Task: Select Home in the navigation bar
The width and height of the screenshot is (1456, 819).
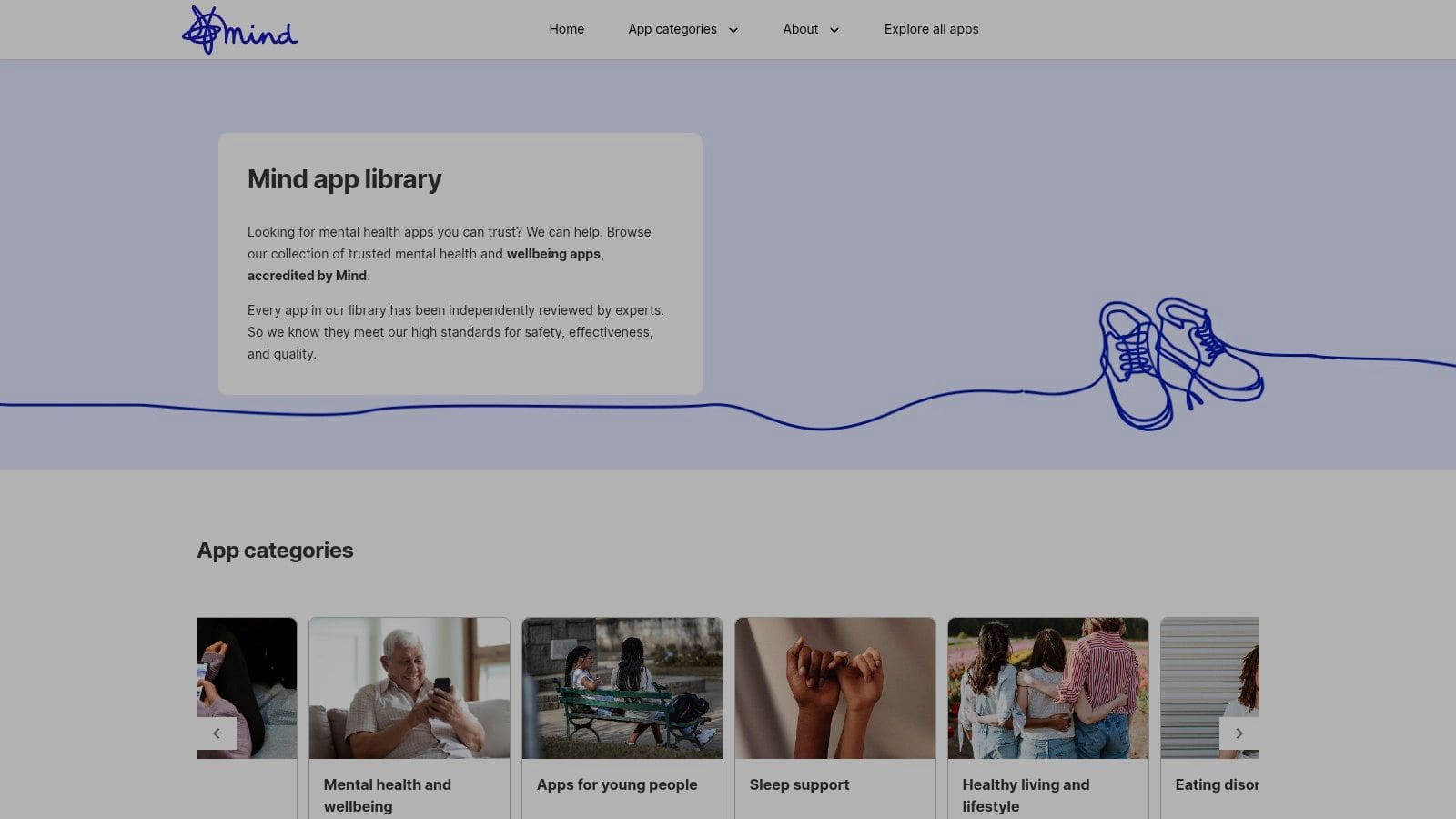Action: pos(566,29)
